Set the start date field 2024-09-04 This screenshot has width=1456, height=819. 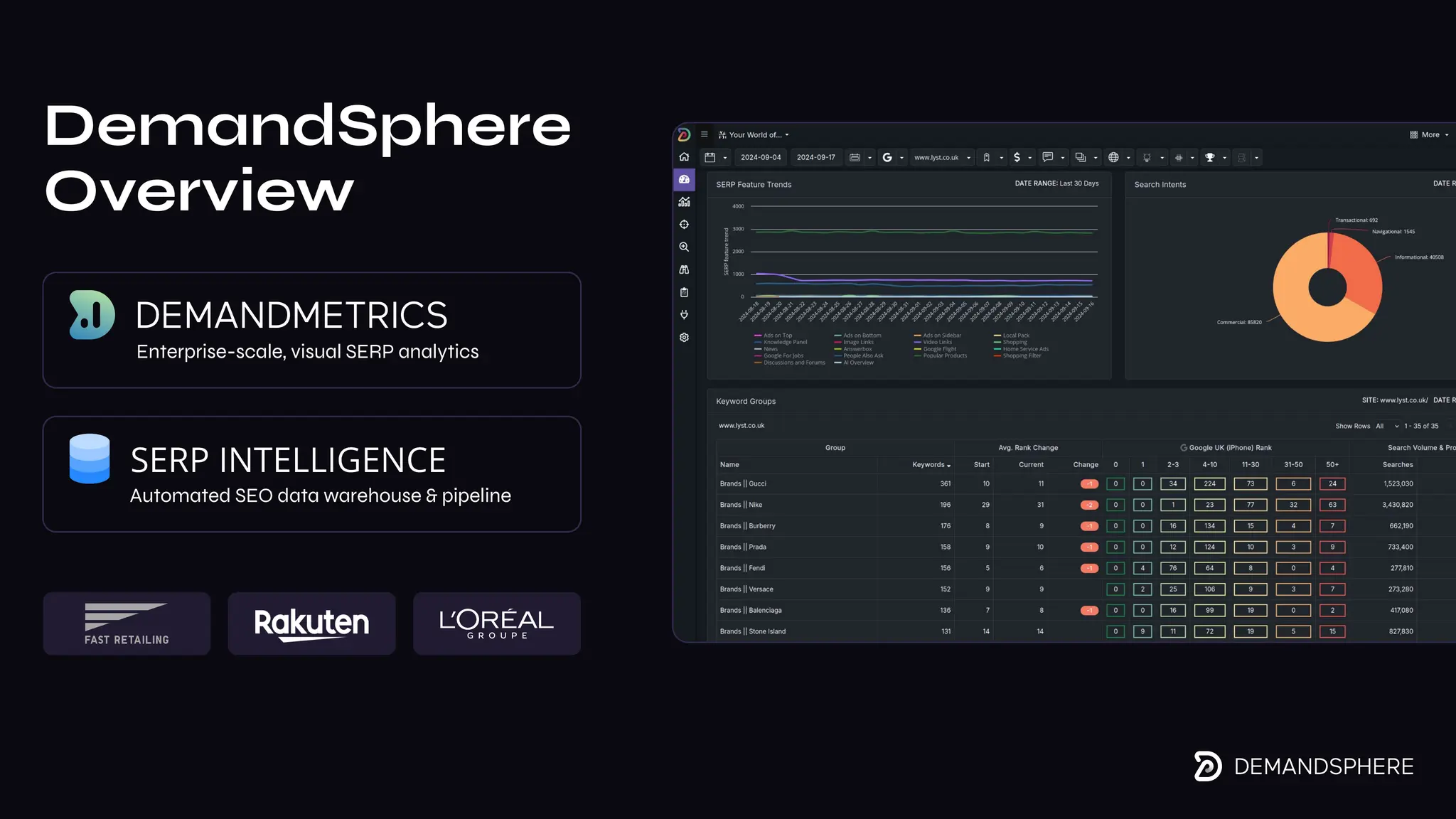pos(761,158)
